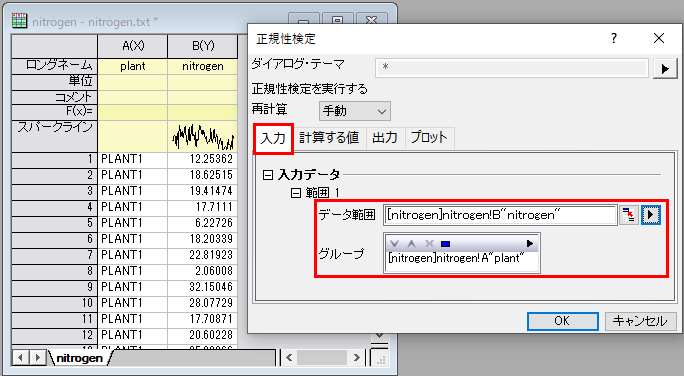Click the long name cell "nitrogen"
The width and height of the screenshot is (684, 376).
click(203, 66)
